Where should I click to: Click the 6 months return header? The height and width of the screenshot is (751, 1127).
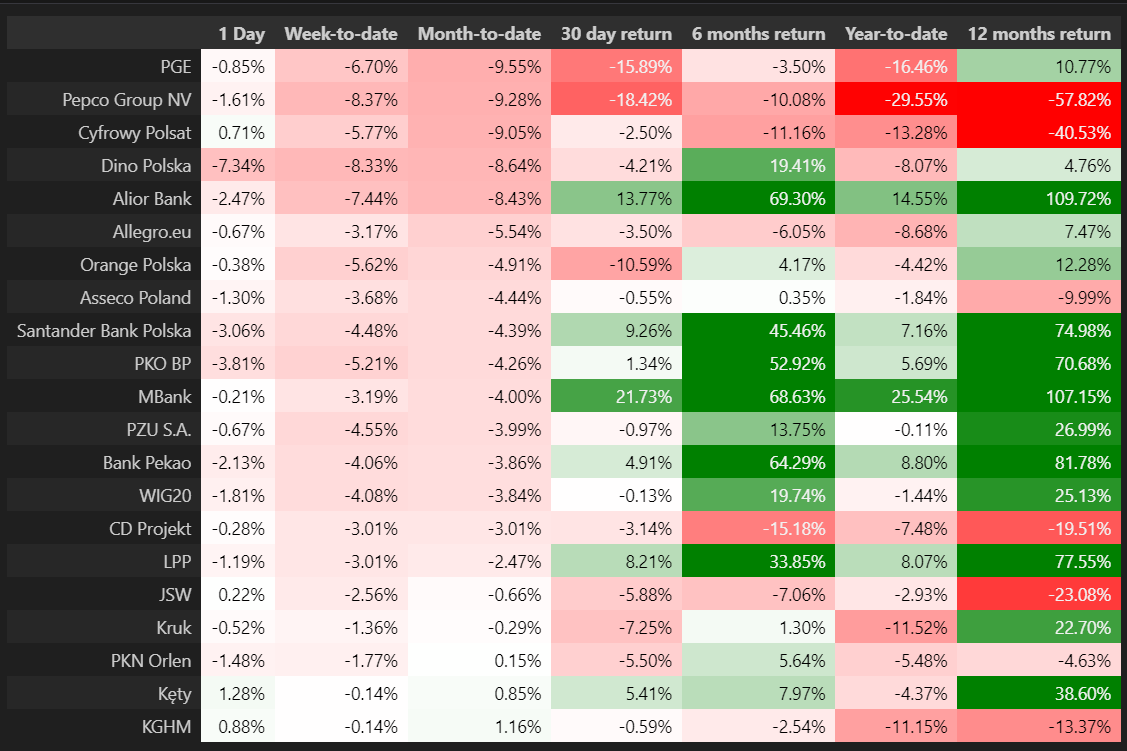(758, 34)
